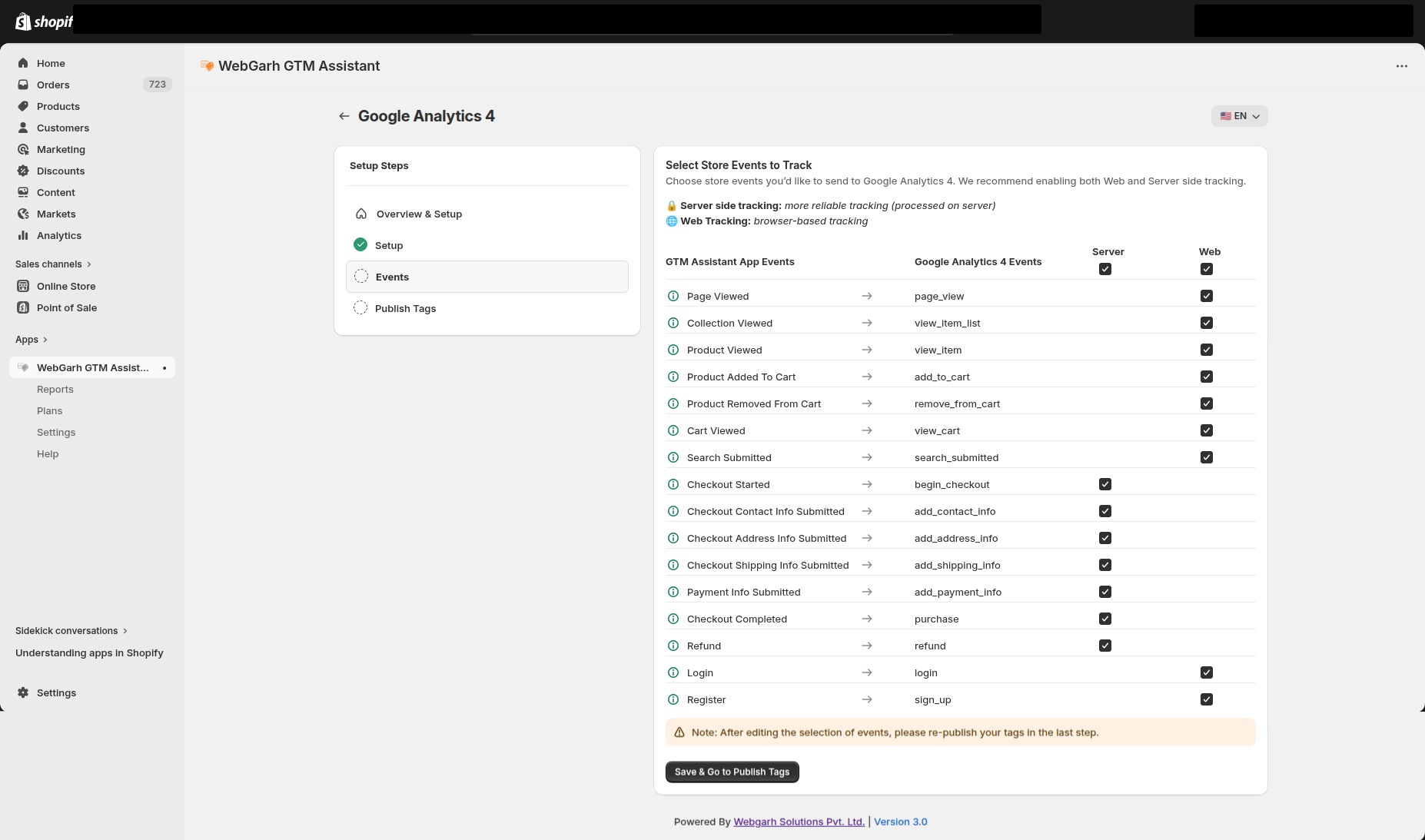The width and height of the screenshot is (1425, 840).
Task: Click the info icon next to Checkout Started
Action: click(x=673, y=484)
